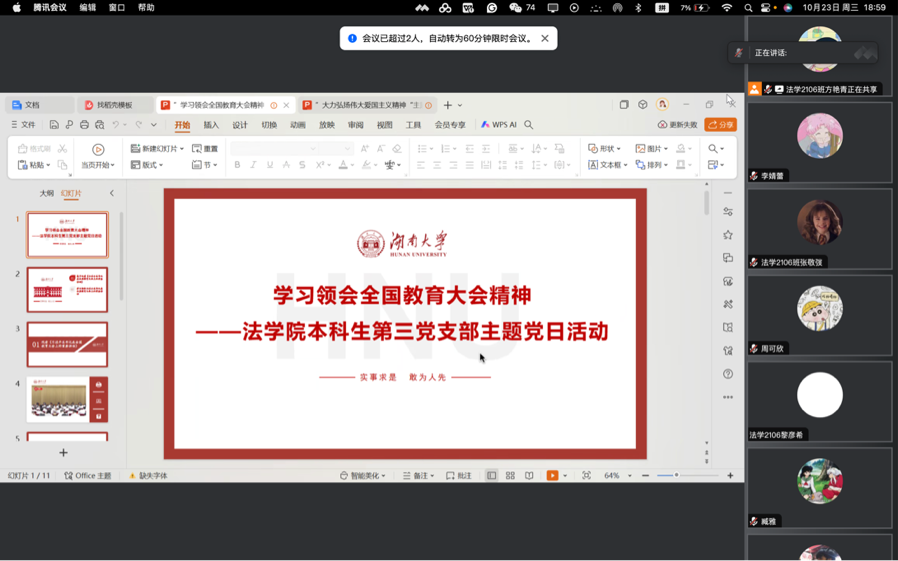The image size is (898, 561).
Task: Start slideshow from status bar play icon
Action: pos(552,476)
